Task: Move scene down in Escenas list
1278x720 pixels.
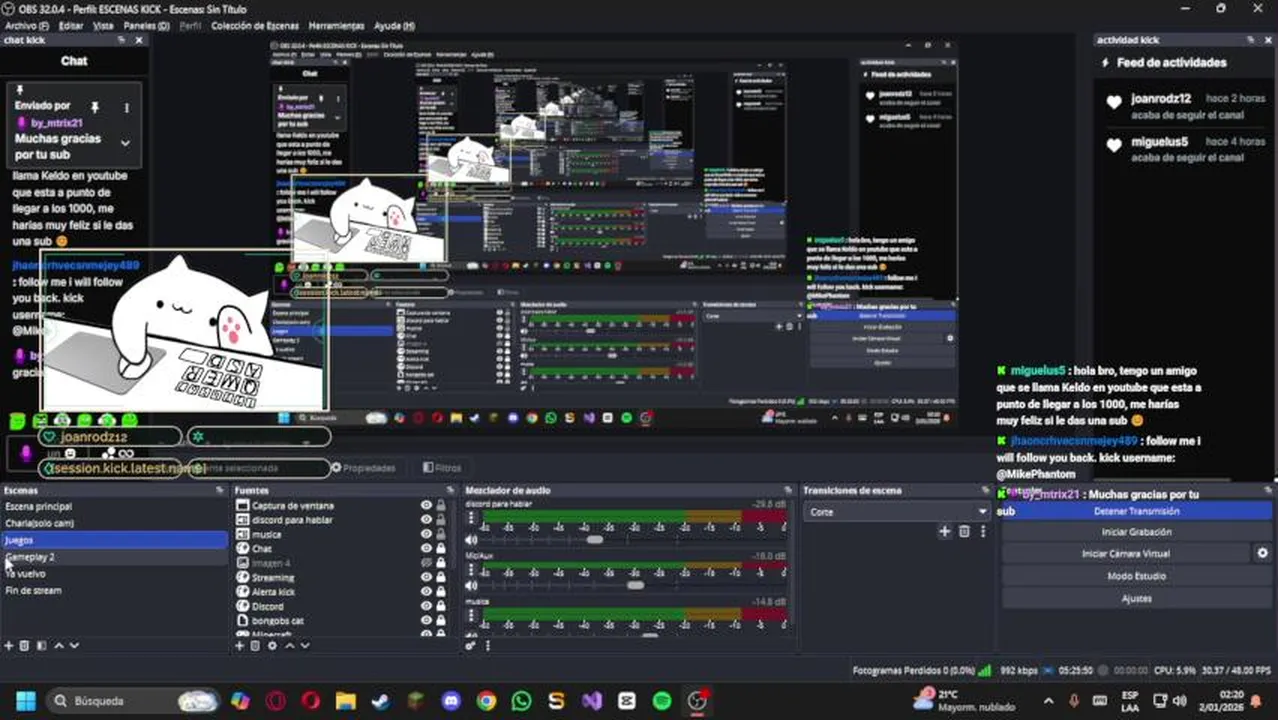Action: [x=74, y=646]
